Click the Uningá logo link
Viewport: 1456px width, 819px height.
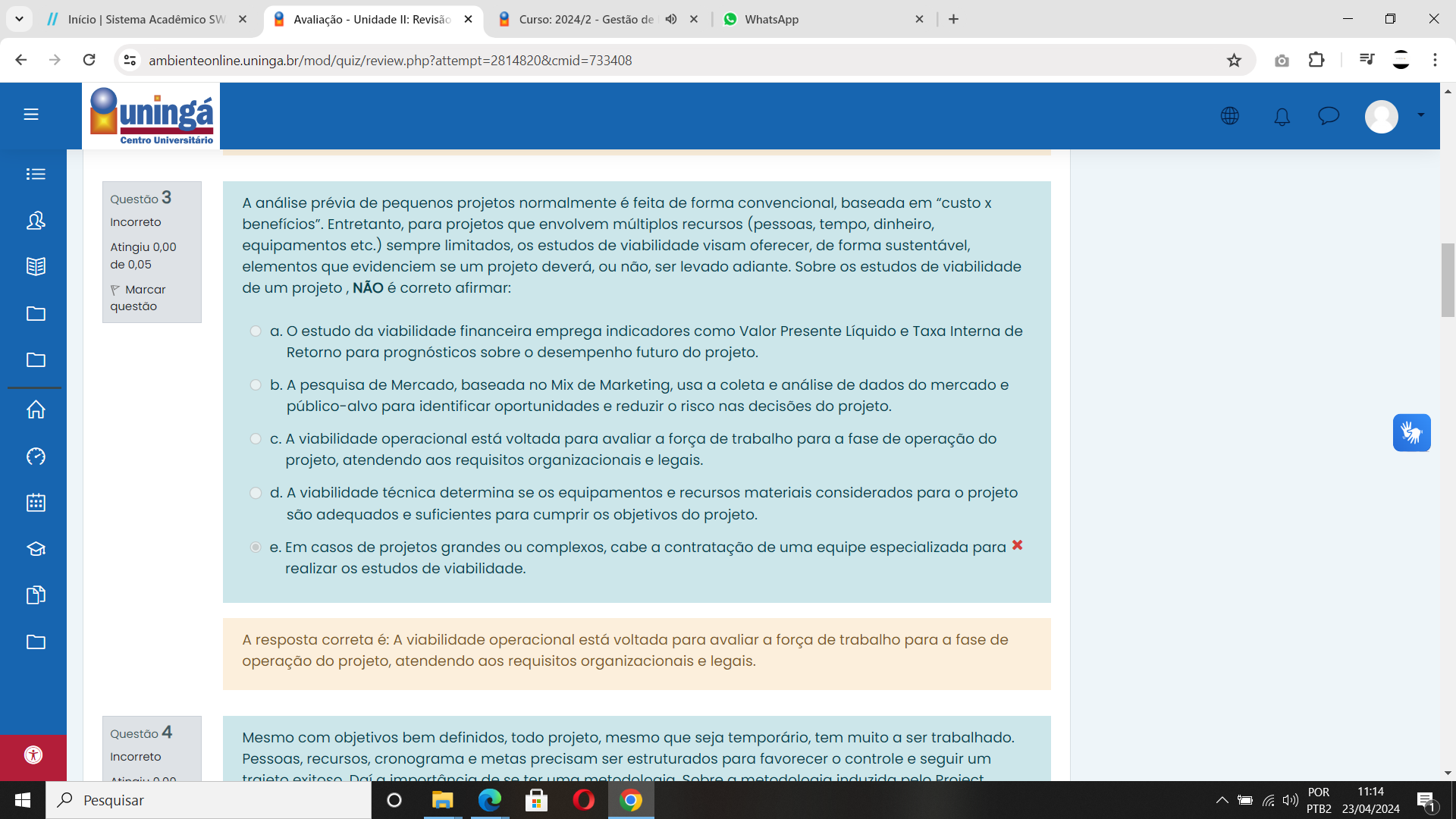pyautogui.click(x=152, y=116)
